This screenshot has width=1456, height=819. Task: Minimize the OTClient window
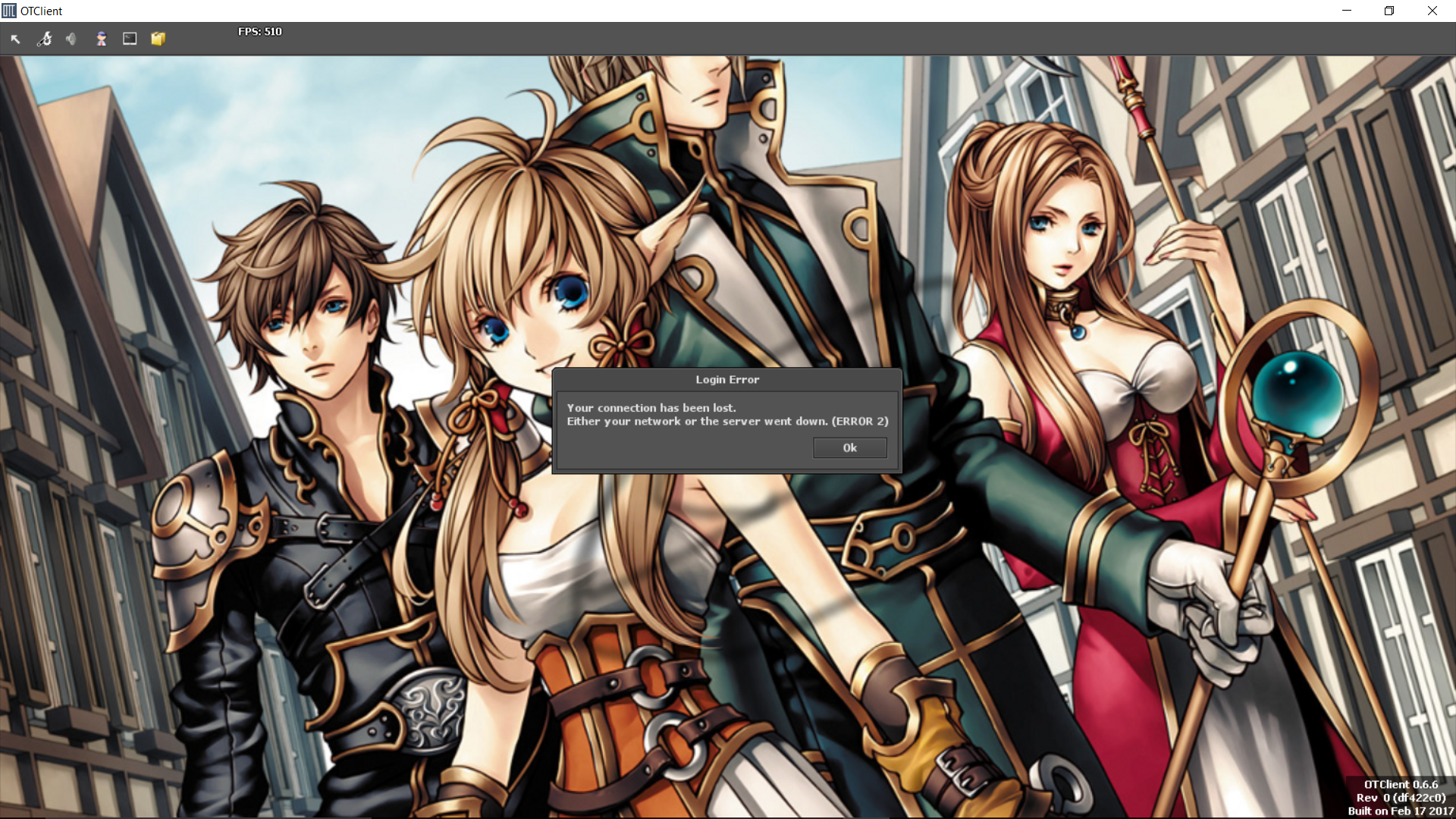(1347, 11)
